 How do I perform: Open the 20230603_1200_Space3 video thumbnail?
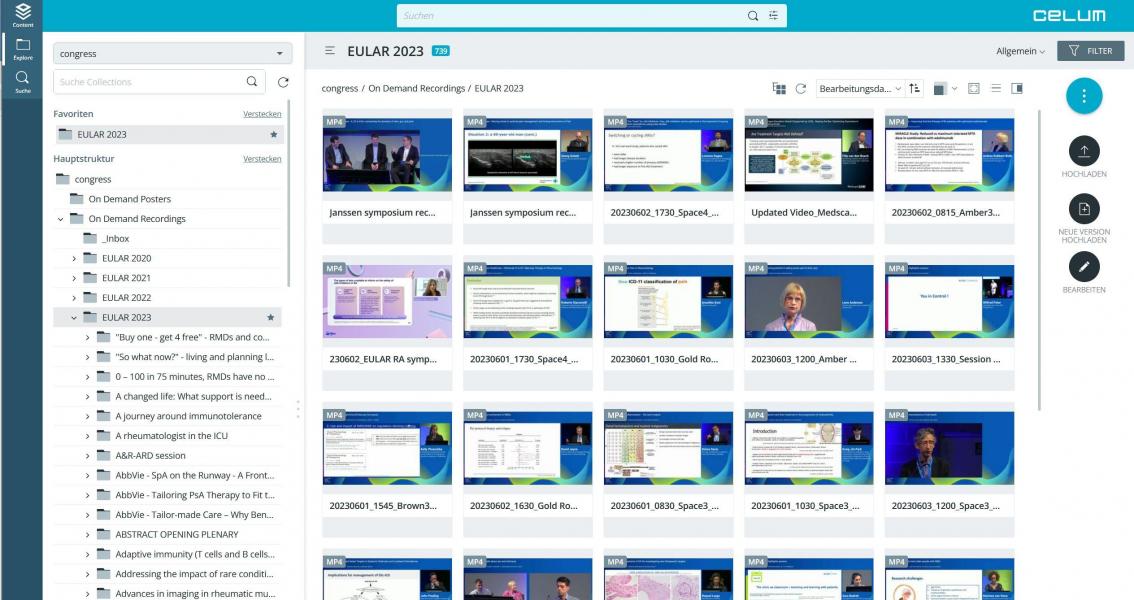[949, 448]
